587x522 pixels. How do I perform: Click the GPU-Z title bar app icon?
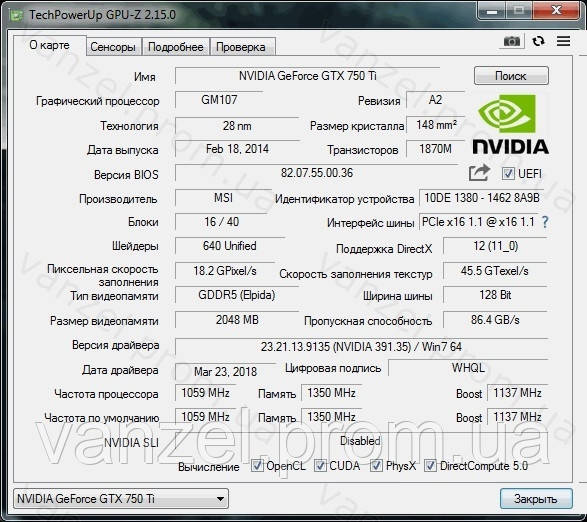click(16, 15)
